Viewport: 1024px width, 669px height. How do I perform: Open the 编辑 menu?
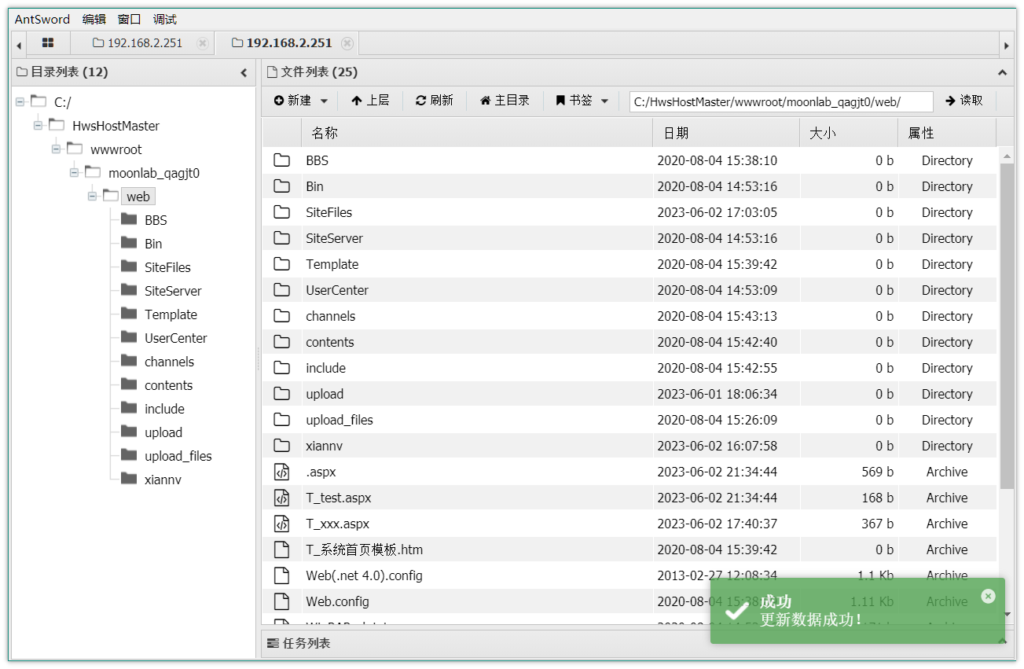click(x=93, y=19)
